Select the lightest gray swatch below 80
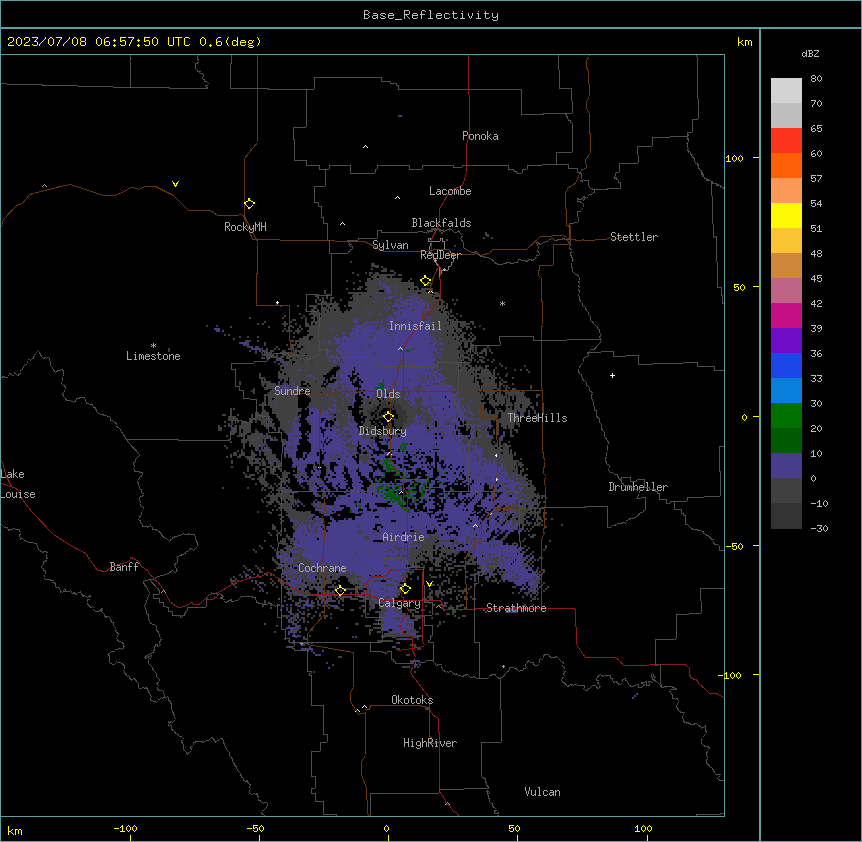The width and height of the screenshot is (862, 842). pos(786,91)
